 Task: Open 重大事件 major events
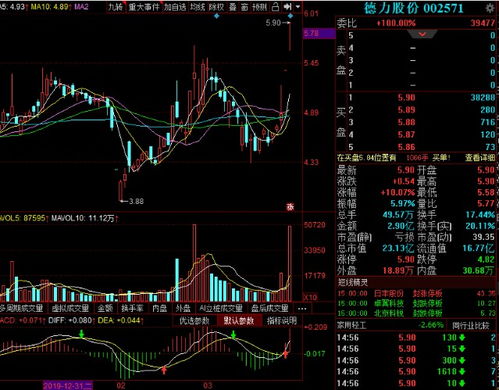[x=144, y=7]
